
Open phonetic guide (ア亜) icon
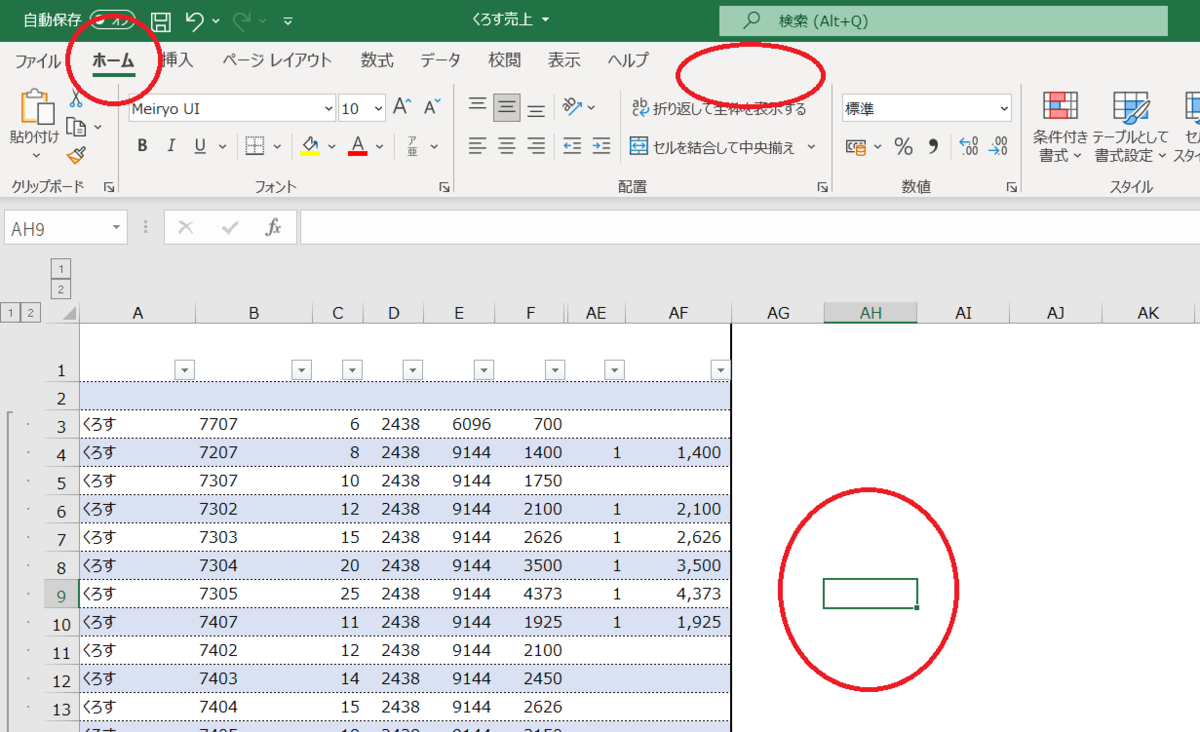click(413, 147)
